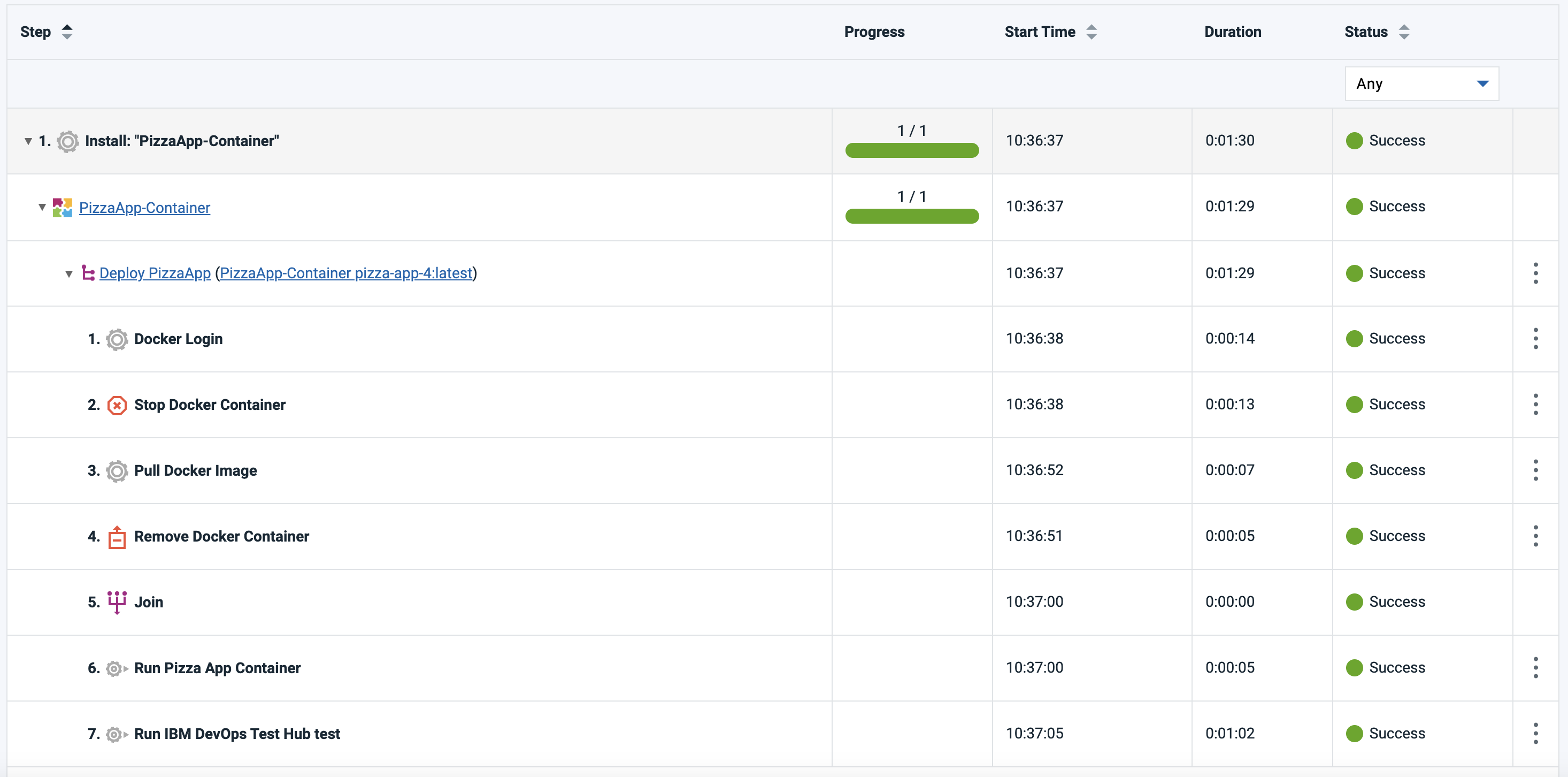This screenshot has height=777, width=1568.
Task: Click the Duration column header
Action: click(1233, 32)
